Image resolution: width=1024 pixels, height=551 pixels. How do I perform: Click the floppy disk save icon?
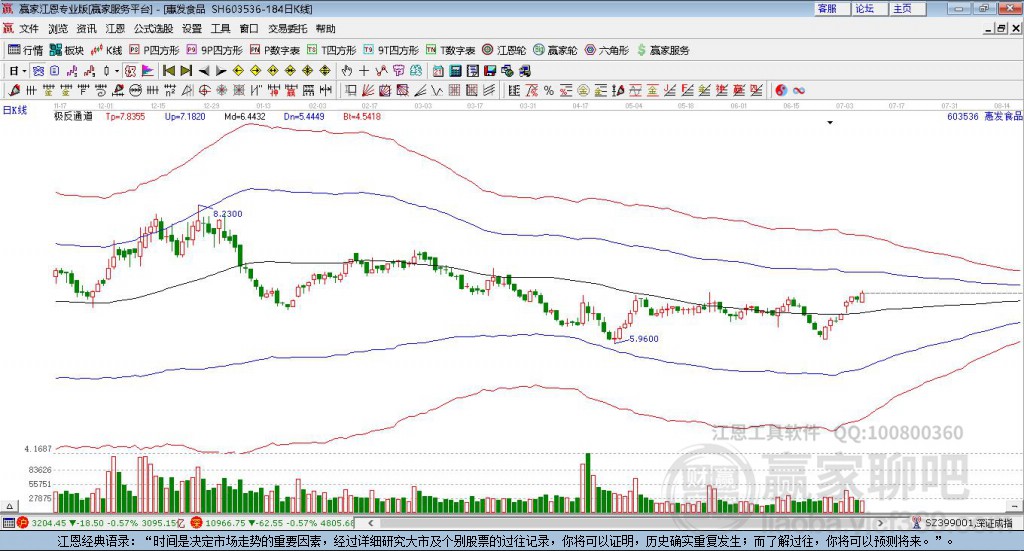coord(490,71)
